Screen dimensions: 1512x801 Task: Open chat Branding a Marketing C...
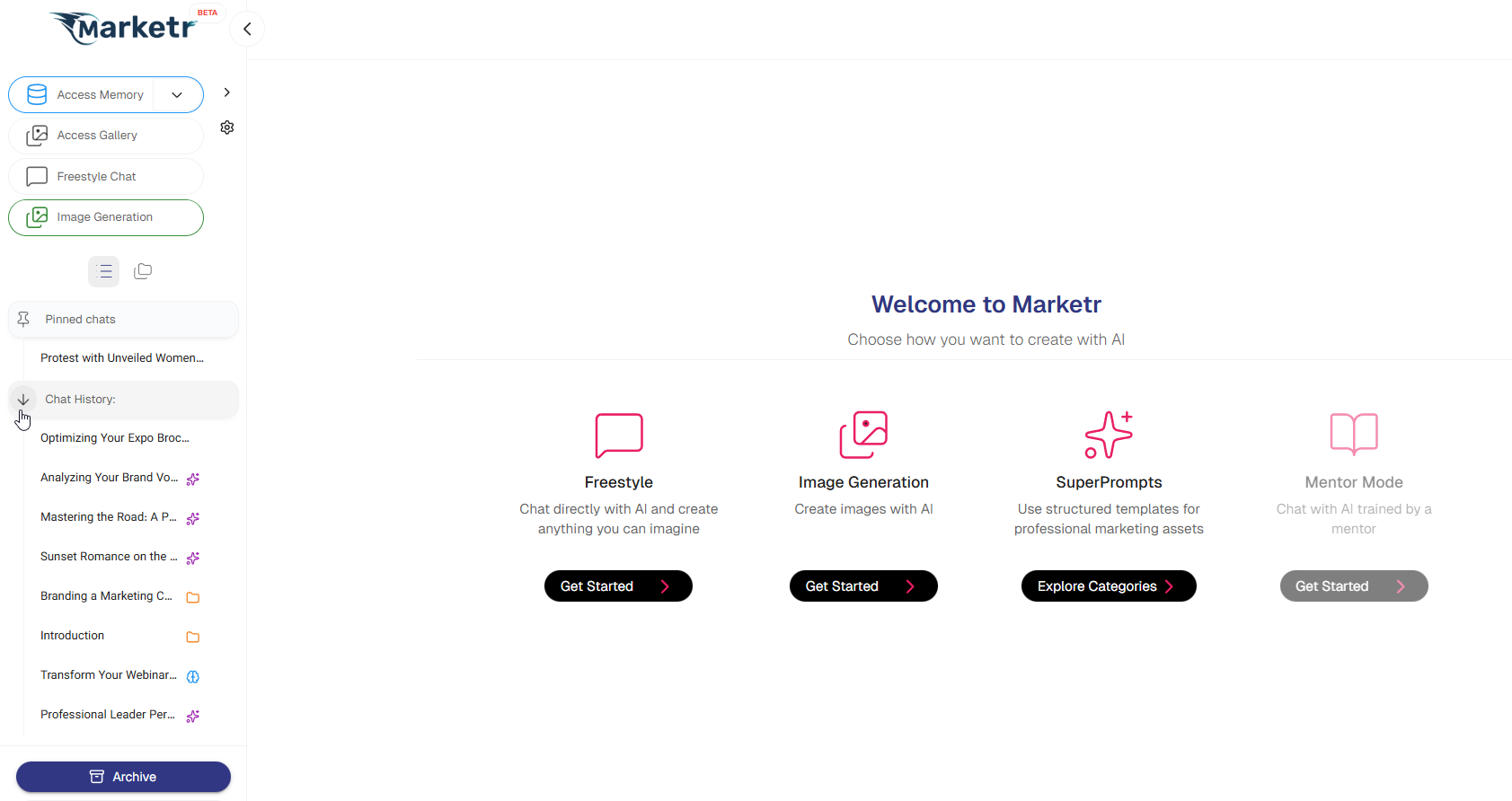(x=106, y=596)
